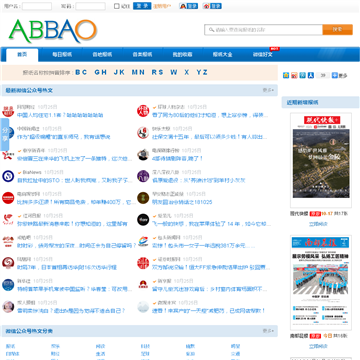Filter newspapers by letters B C
This screenshot has height=360, width=360.
click(81, 72)
